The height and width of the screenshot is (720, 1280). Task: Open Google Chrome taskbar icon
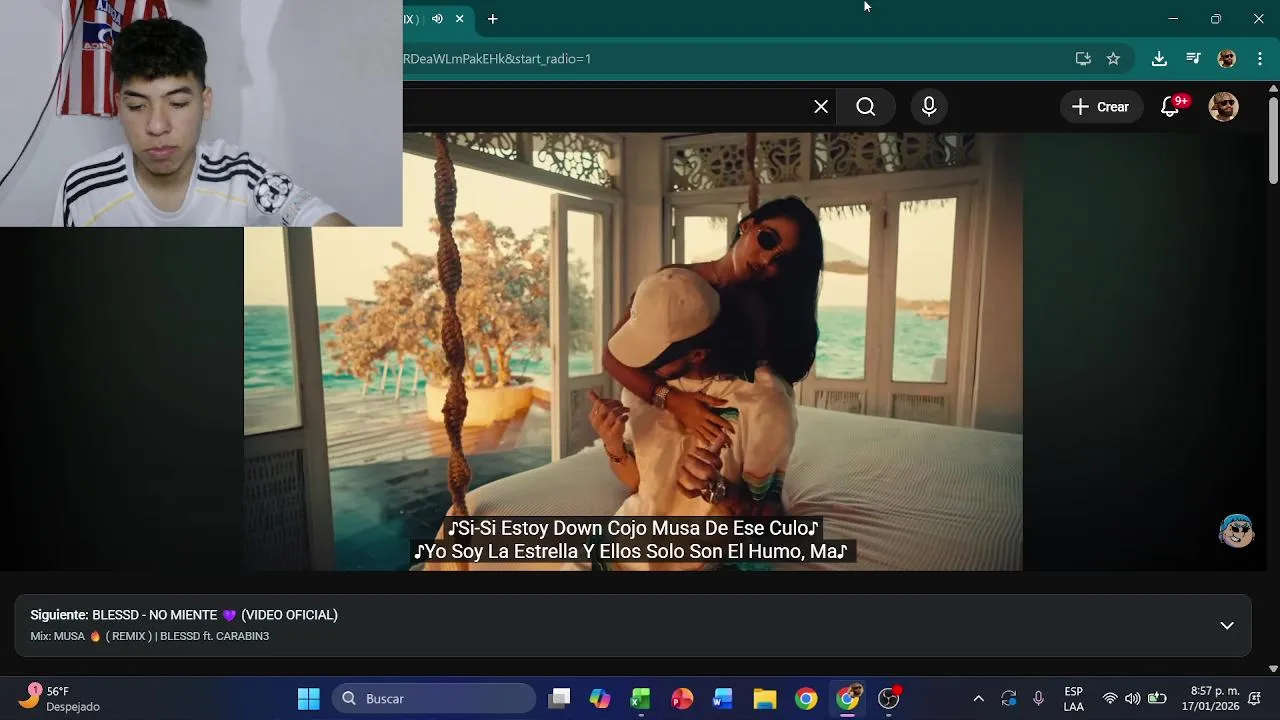pos(806,699)
